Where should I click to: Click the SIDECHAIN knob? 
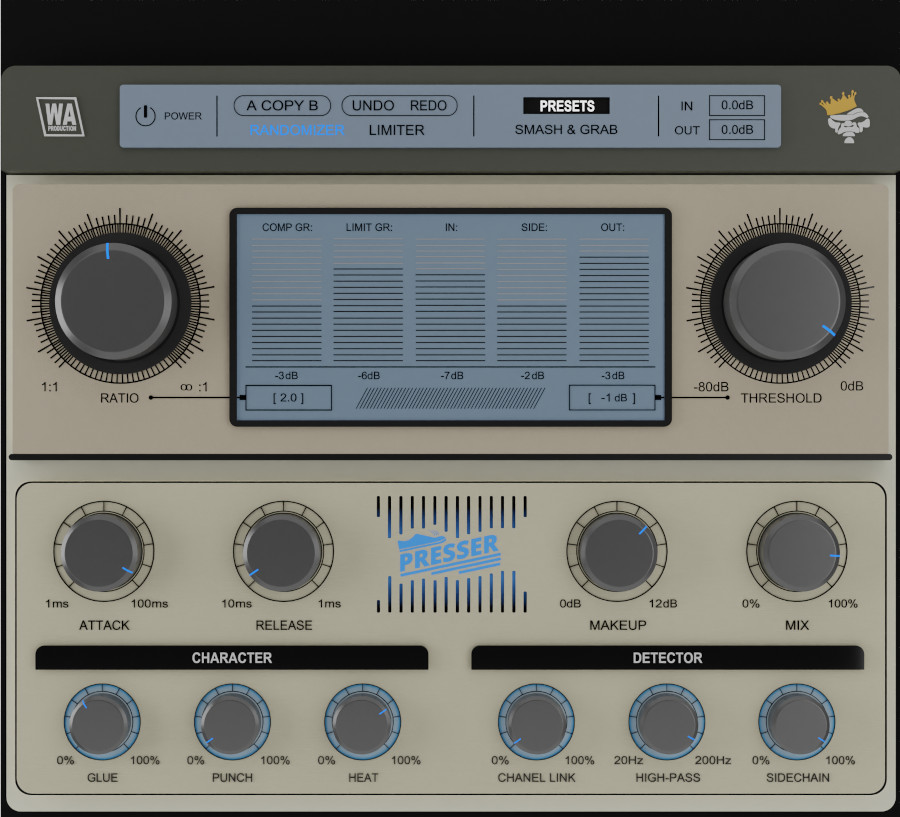point(797,721)
